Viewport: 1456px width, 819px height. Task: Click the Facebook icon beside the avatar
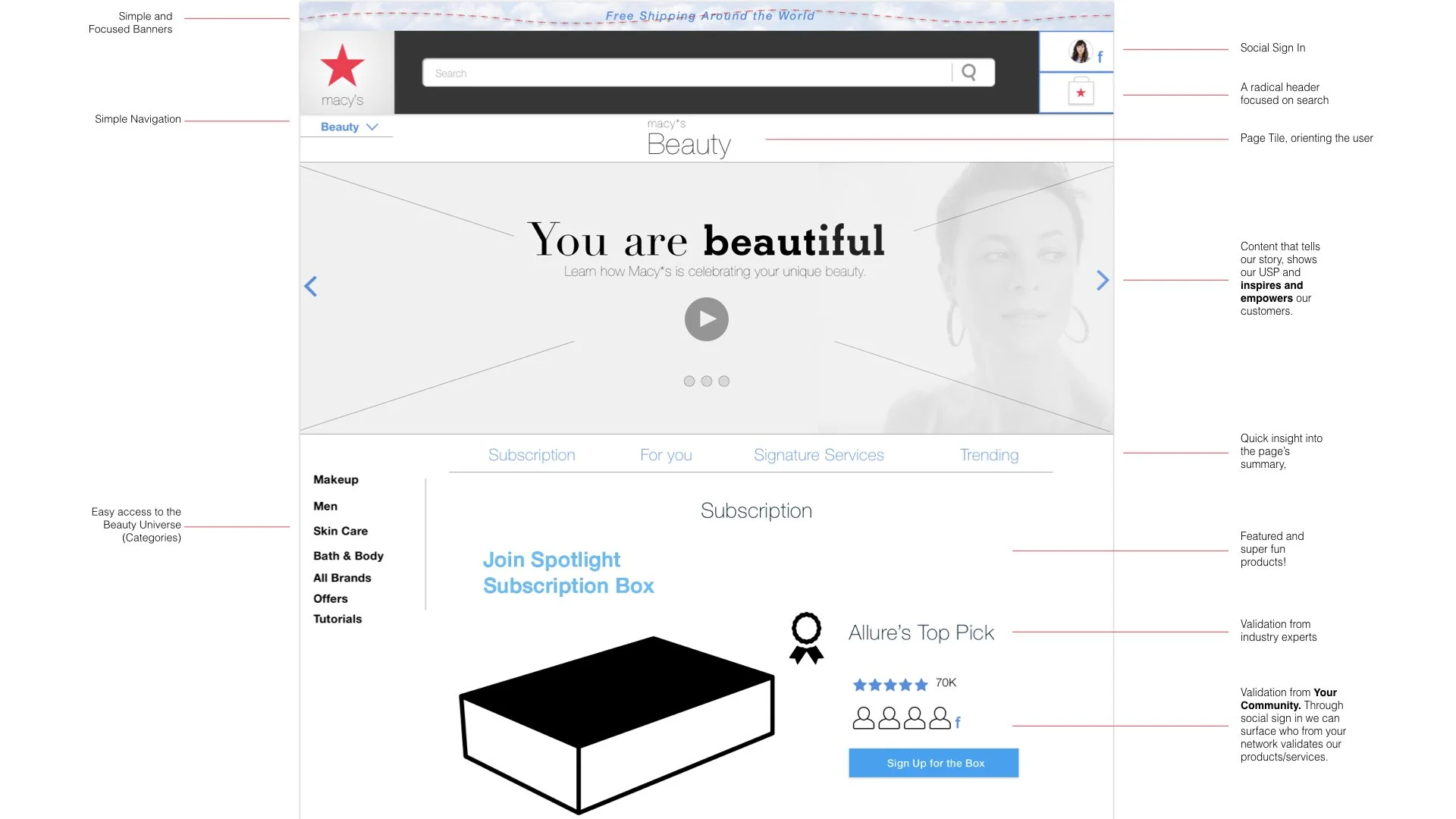tap(1100, 57)
